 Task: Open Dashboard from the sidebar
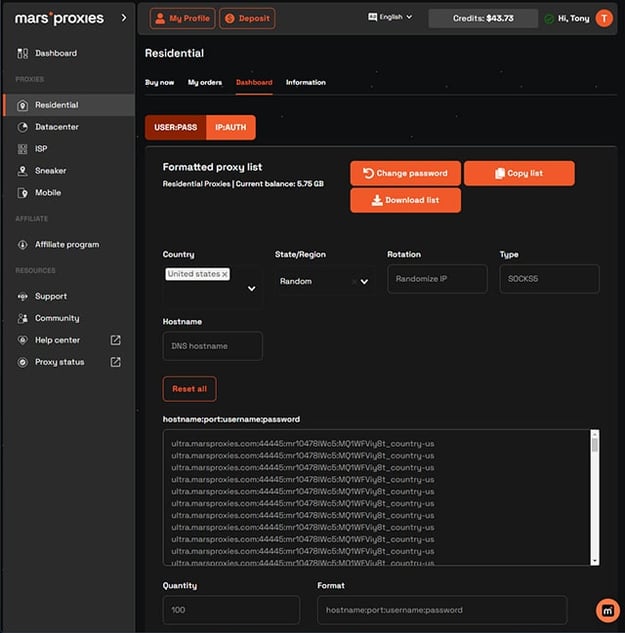pos(56,53)
